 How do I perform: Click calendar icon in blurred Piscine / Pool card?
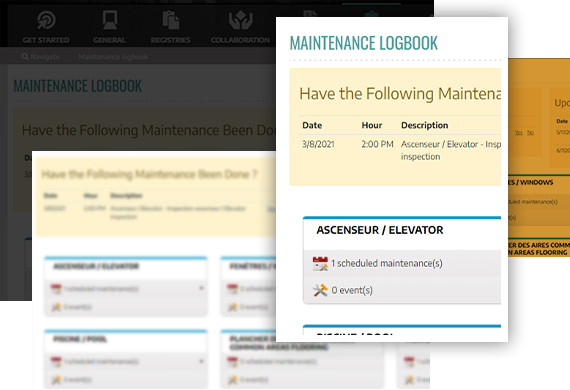tap(56, 362)
